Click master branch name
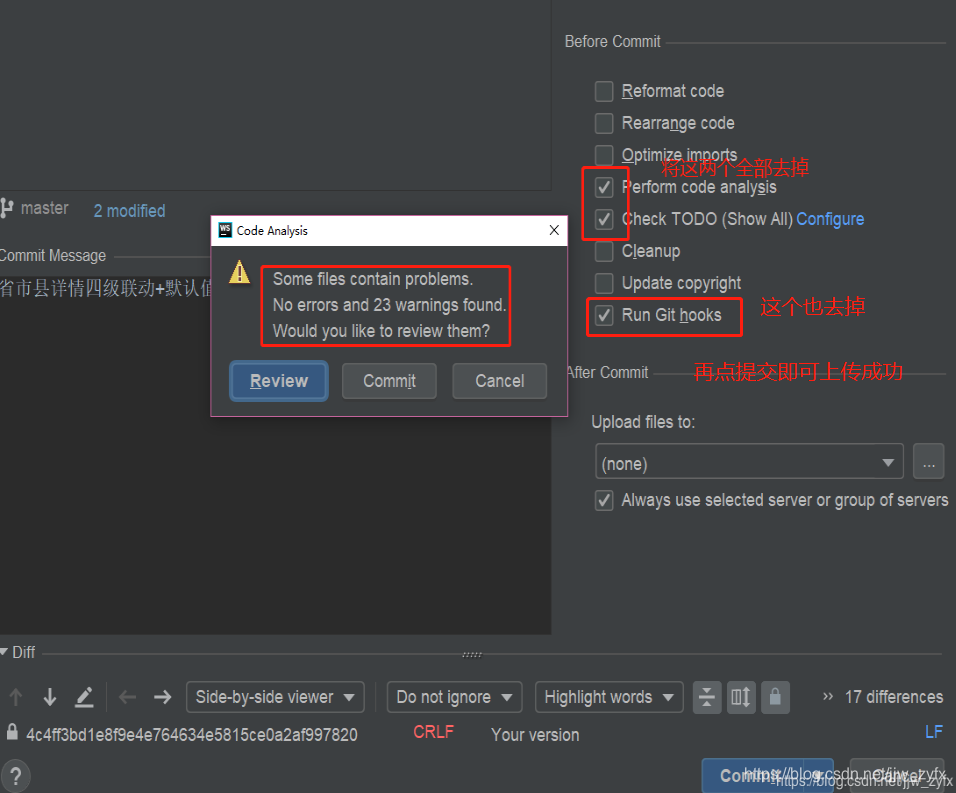The width and height of the screenshot is (956, 793). [x=45, y=208]
